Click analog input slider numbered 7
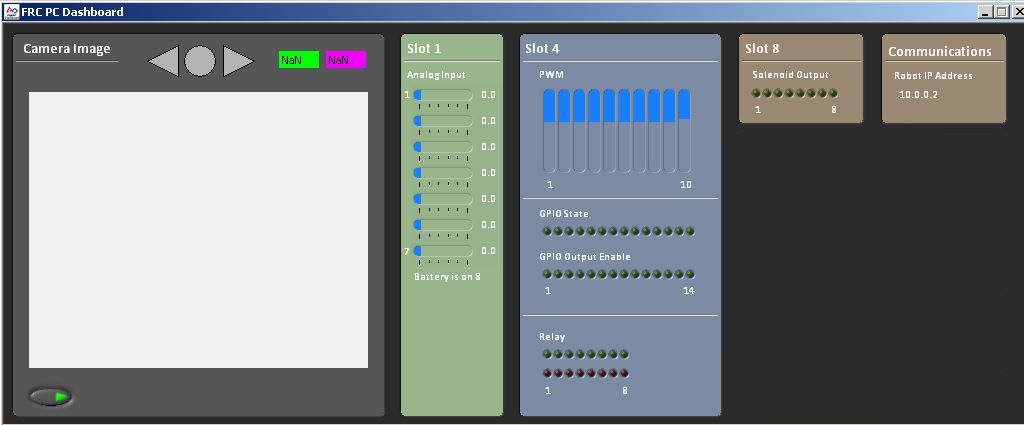The image size is (1024, 425). coord(443,251)
